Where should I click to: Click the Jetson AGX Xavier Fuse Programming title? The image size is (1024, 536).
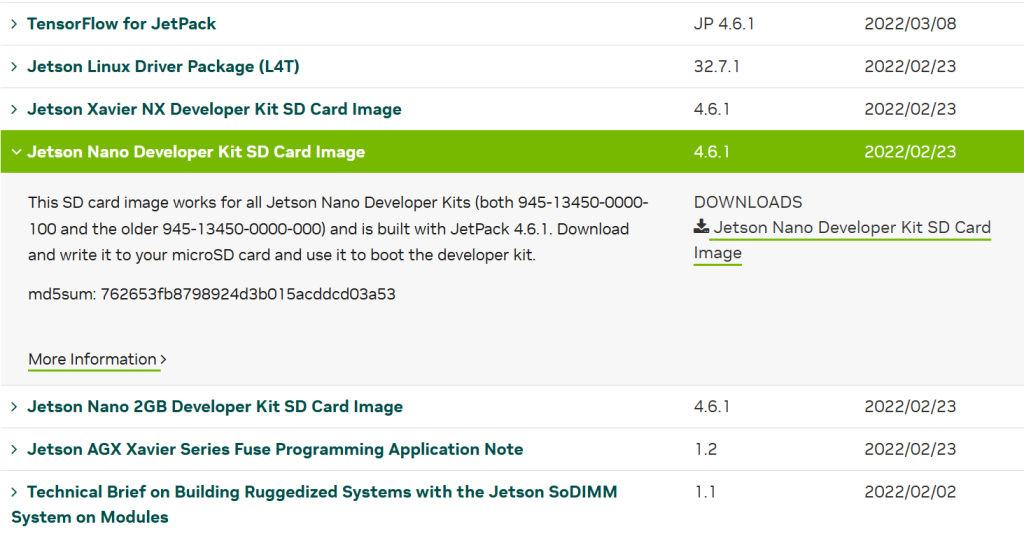point(275,450)
